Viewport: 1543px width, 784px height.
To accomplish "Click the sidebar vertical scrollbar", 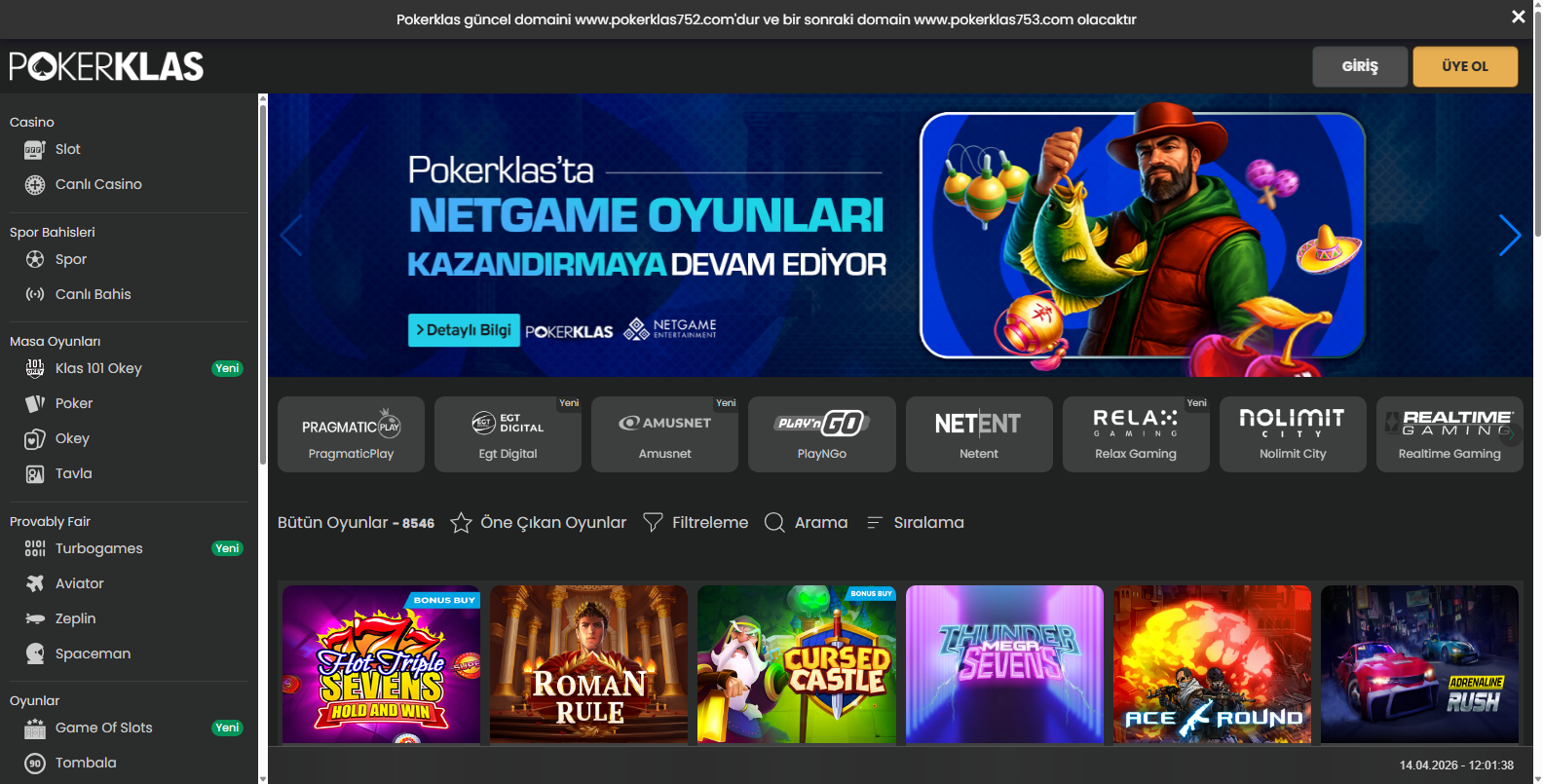I will click(262, 282).
